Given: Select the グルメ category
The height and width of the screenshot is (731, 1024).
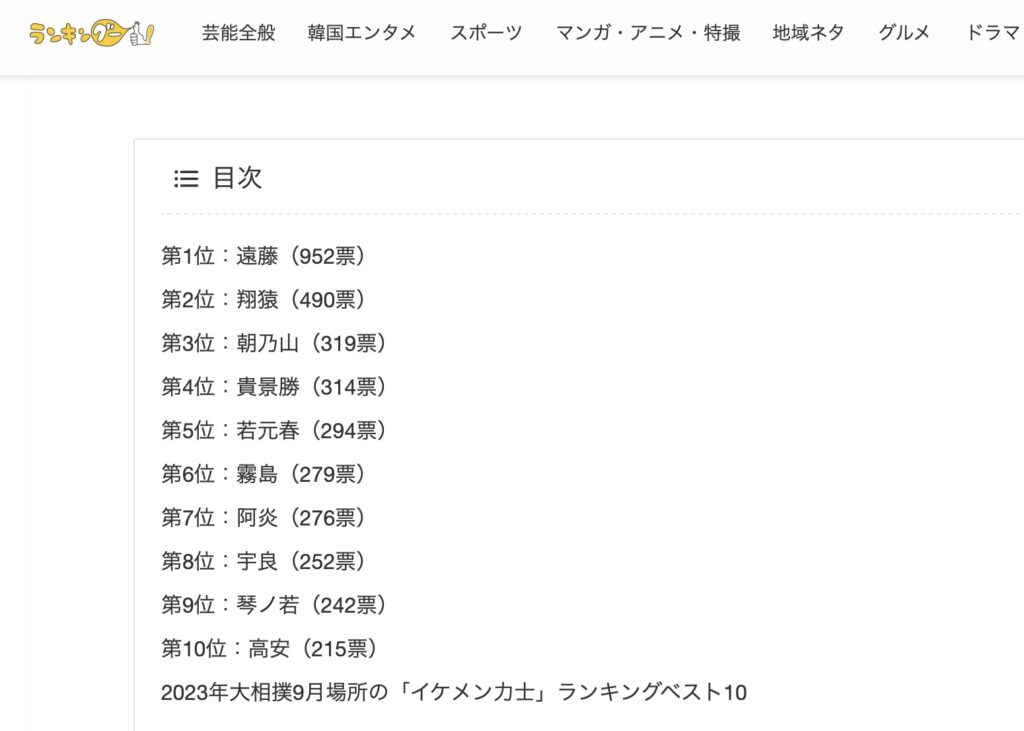Looking at the screenshot, I should (x=904, y=33).
